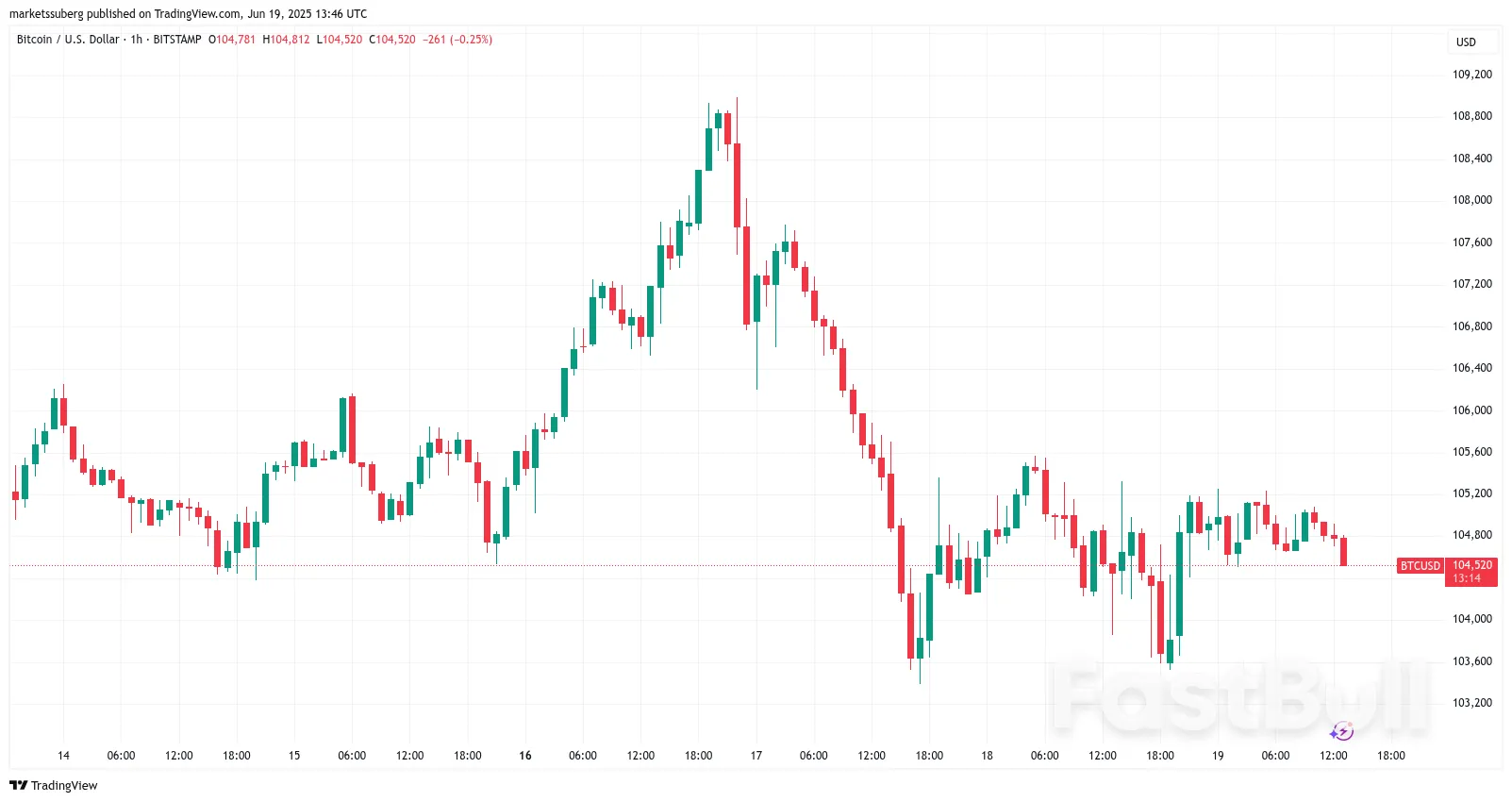
Task: Click the 106,000 price scale label
Action: [1472, 410]
